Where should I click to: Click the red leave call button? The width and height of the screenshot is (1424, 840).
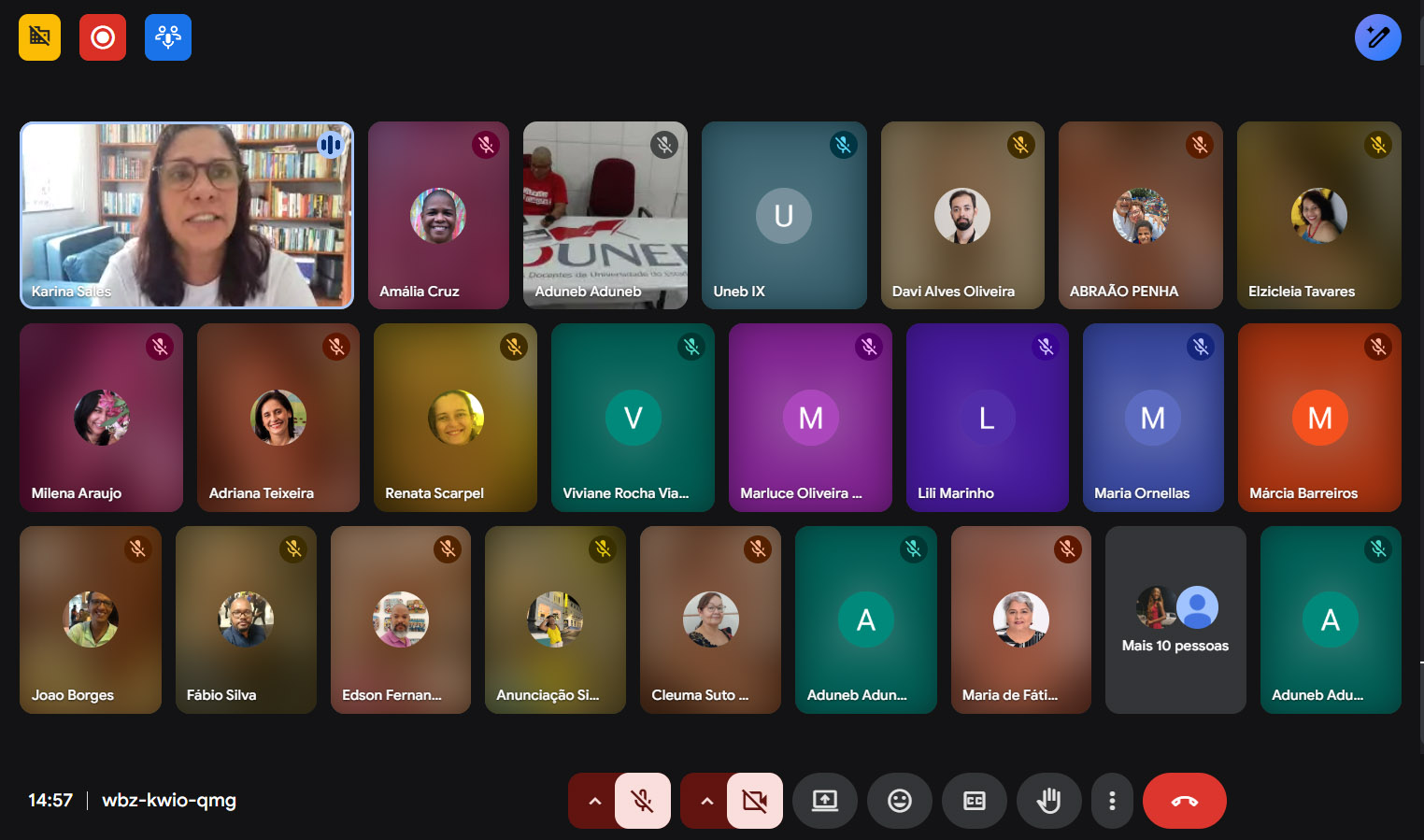click(x=1184, y=801)
